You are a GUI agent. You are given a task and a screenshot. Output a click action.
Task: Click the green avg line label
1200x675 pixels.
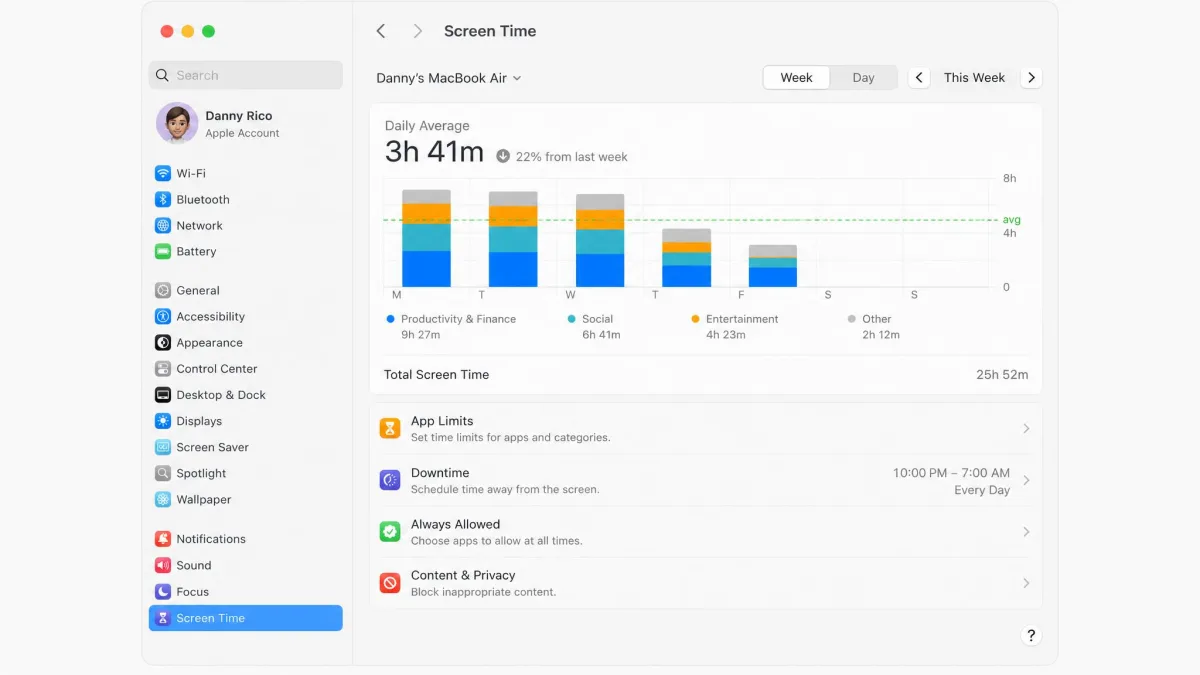click(1011, 219)
